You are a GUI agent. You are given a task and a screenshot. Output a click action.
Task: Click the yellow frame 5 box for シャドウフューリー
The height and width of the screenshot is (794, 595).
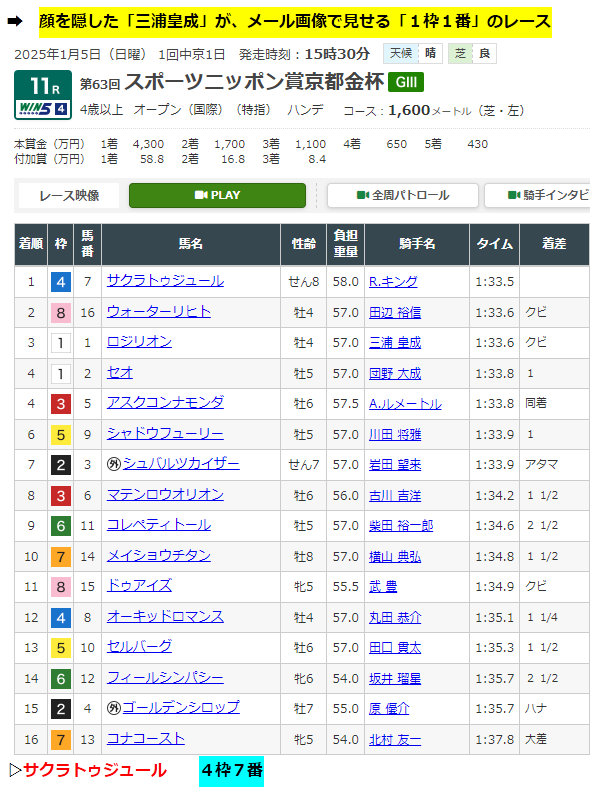[x=61, y=434]
